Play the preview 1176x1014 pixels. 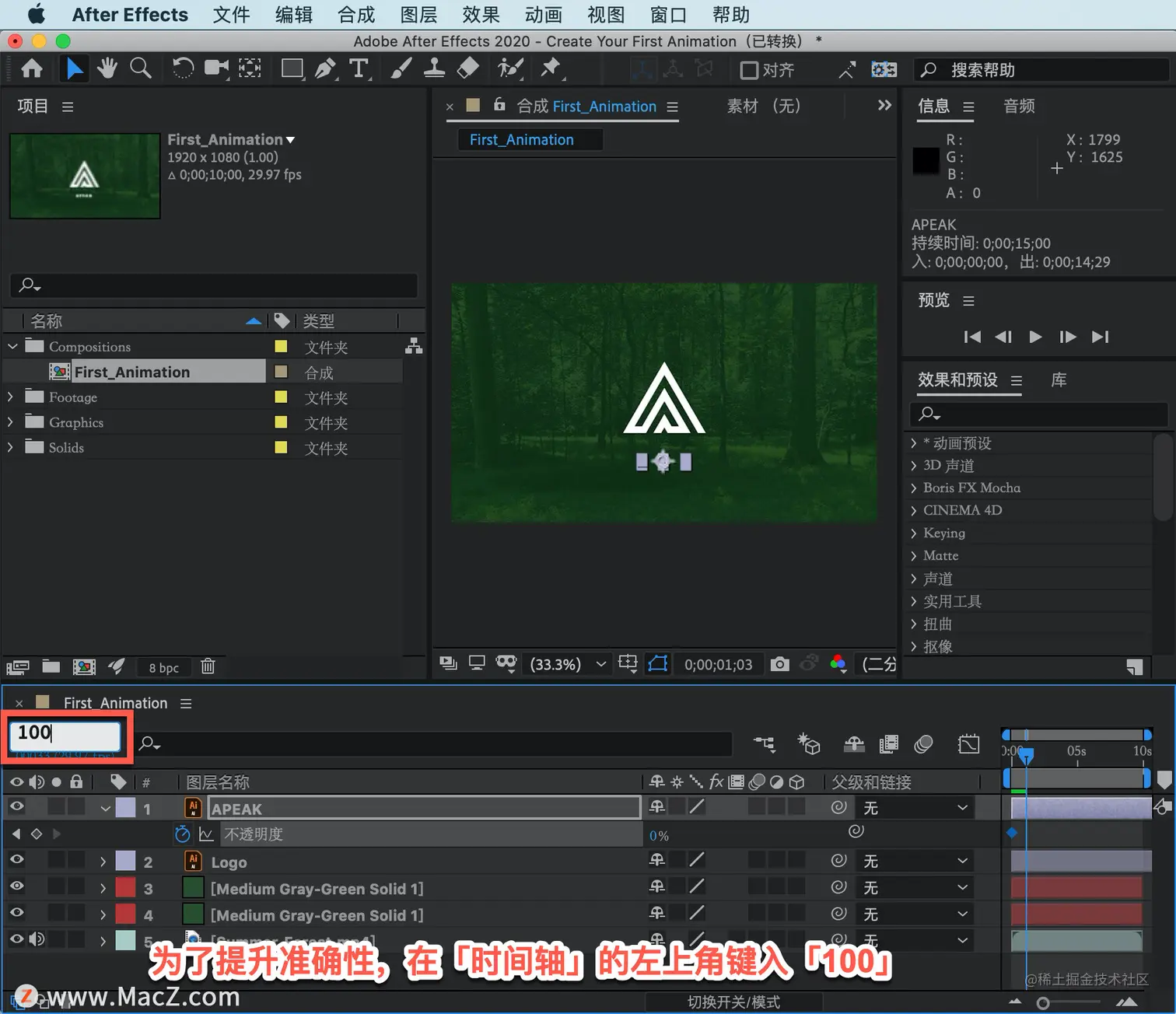tap(1035, 337)
